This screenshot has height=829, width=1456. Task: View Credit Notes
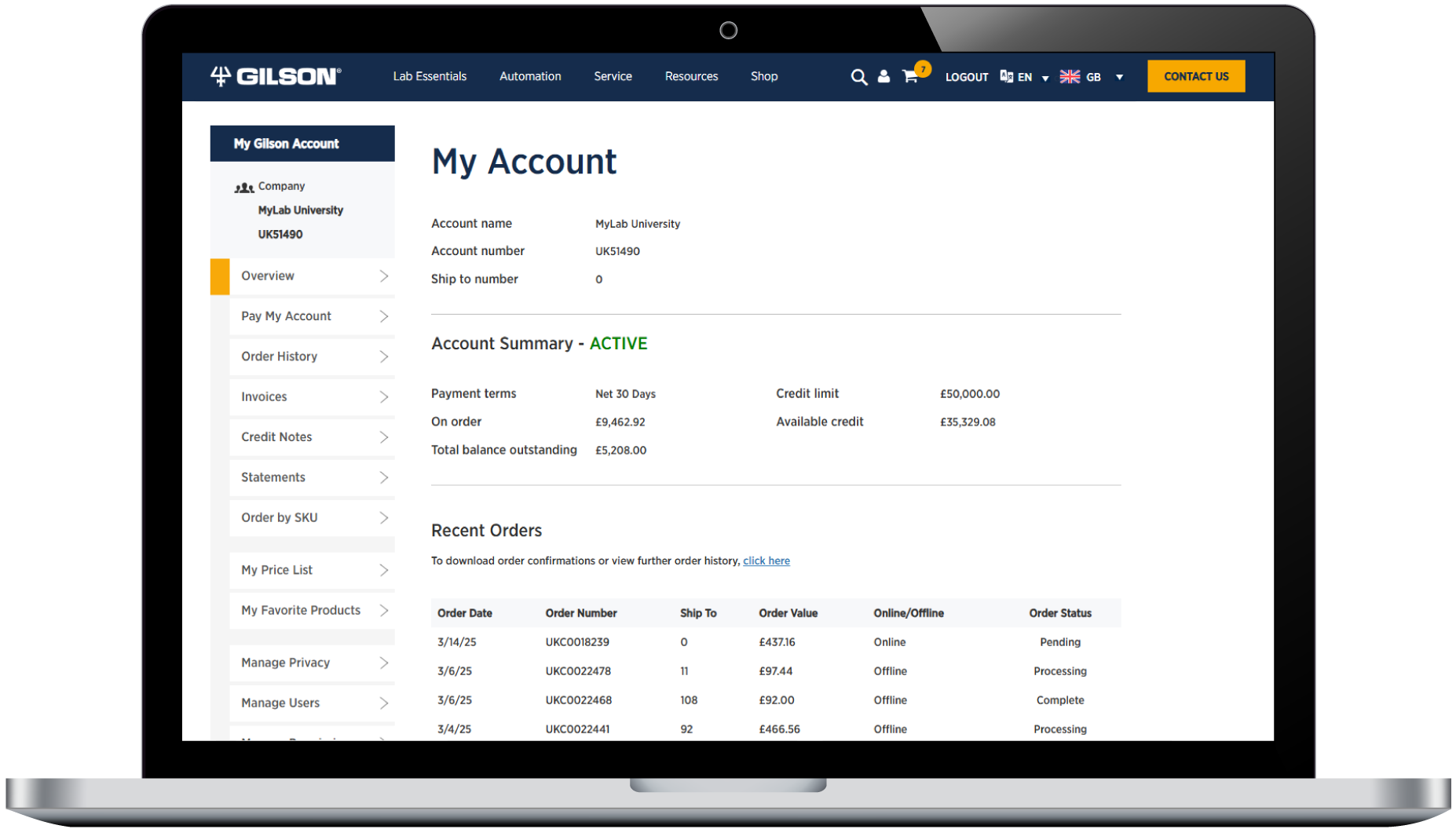[312, 437]
